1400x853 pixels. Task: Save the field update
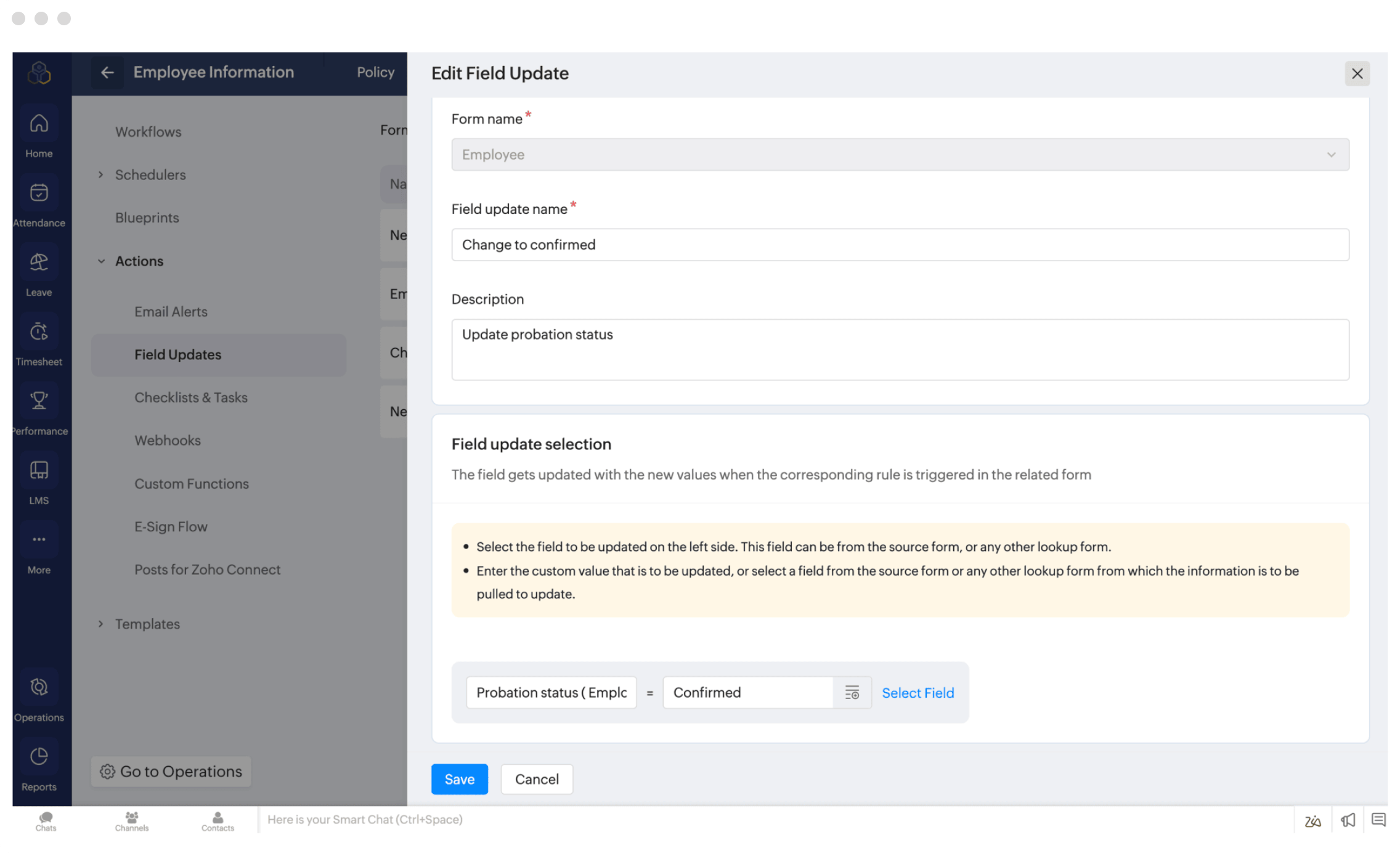pyautogui.click(x=459, y=780)
